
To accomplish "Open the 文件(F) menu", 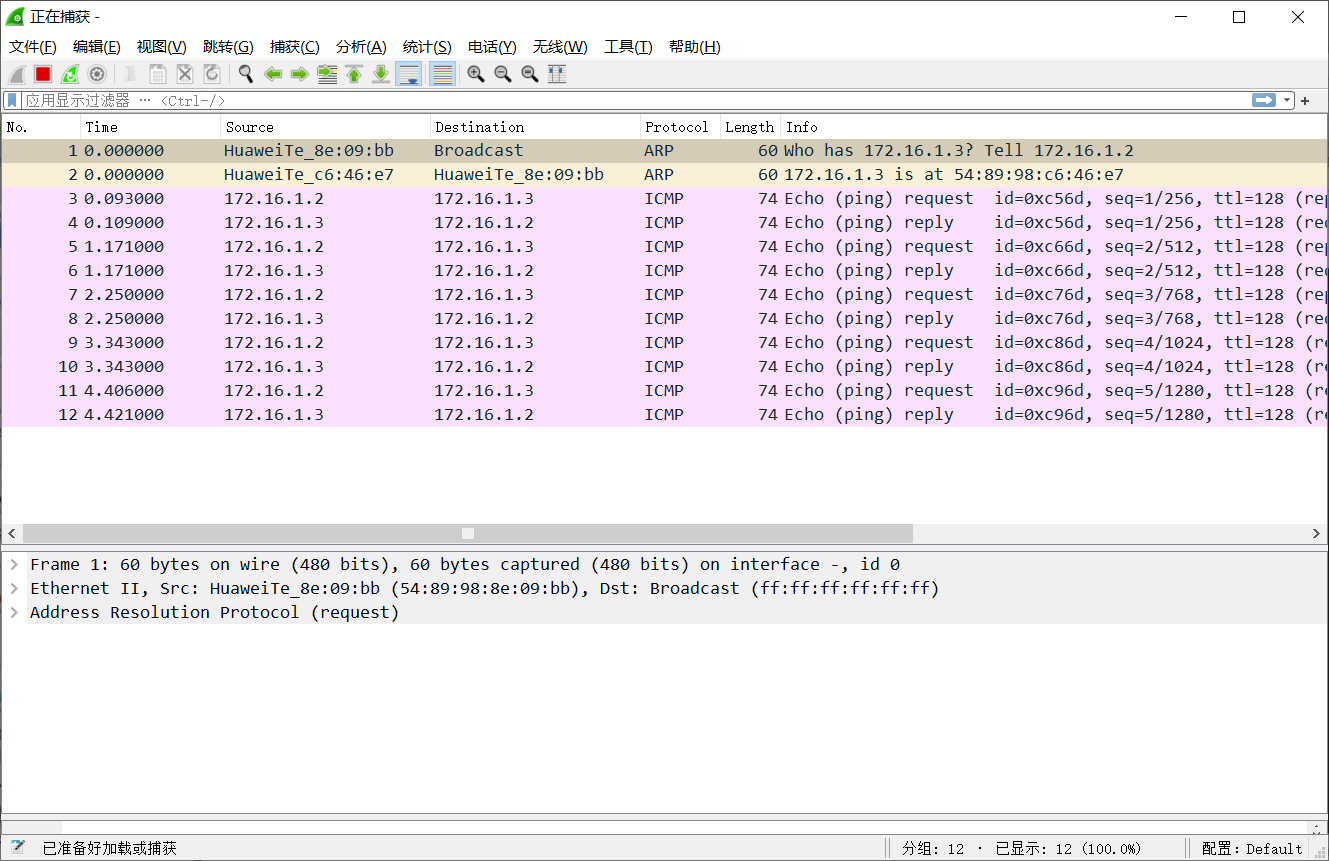I will (33, 47).
